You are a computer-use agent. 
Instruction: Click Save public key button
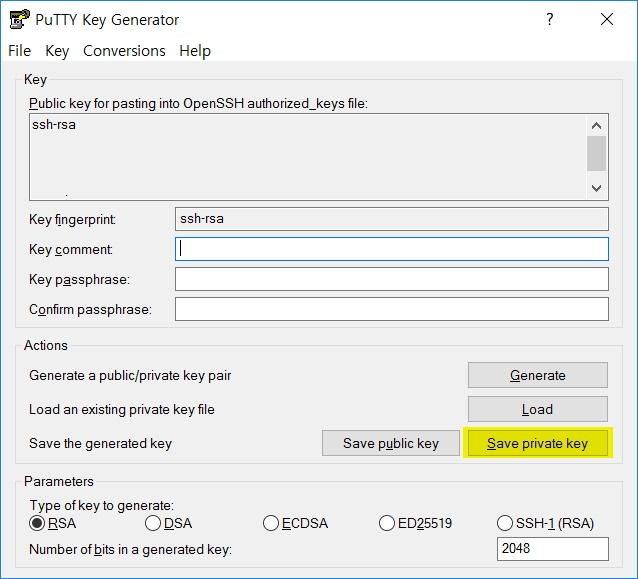click(x=391, y=443)
